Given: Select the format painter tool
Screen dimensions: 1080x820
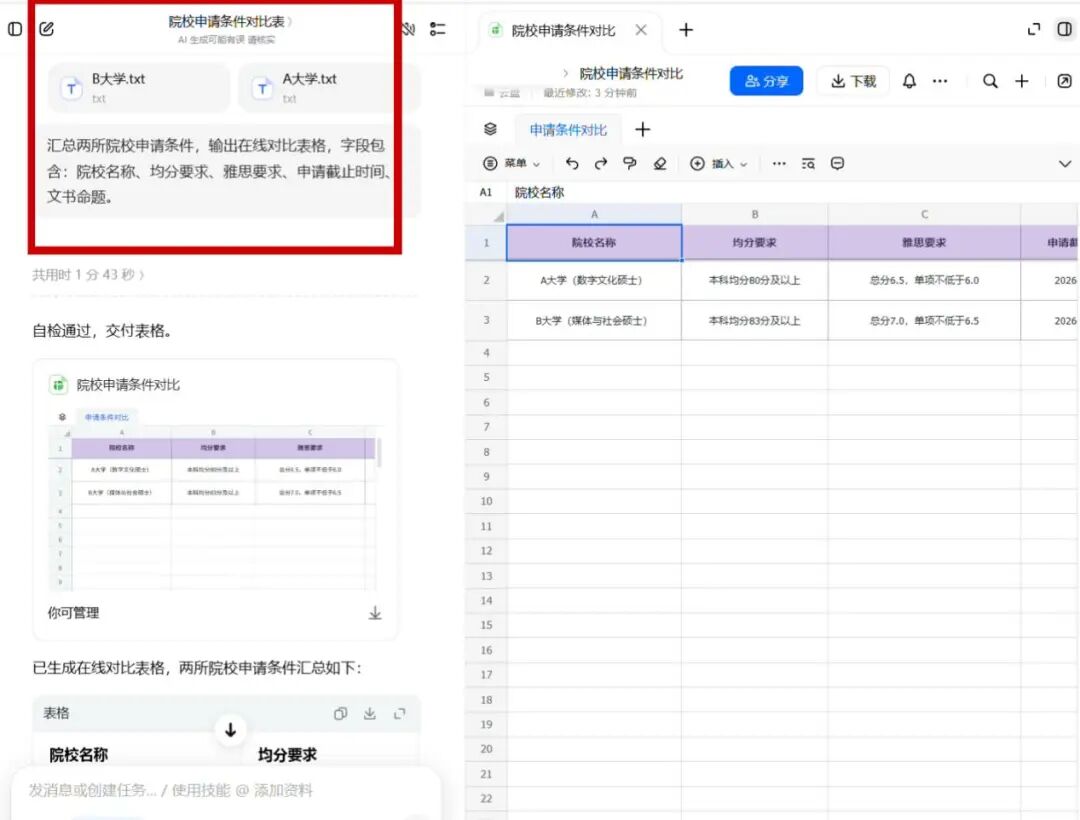Looking at the screenshot, I should pyautogui.click(x=630, y=163).
